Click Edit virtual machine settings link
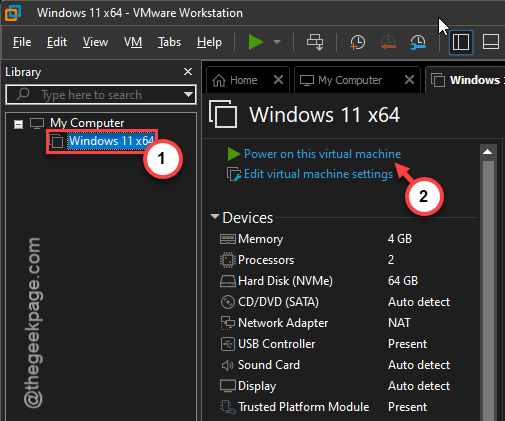This screenshot has height=421, width=505. point(318,174)
